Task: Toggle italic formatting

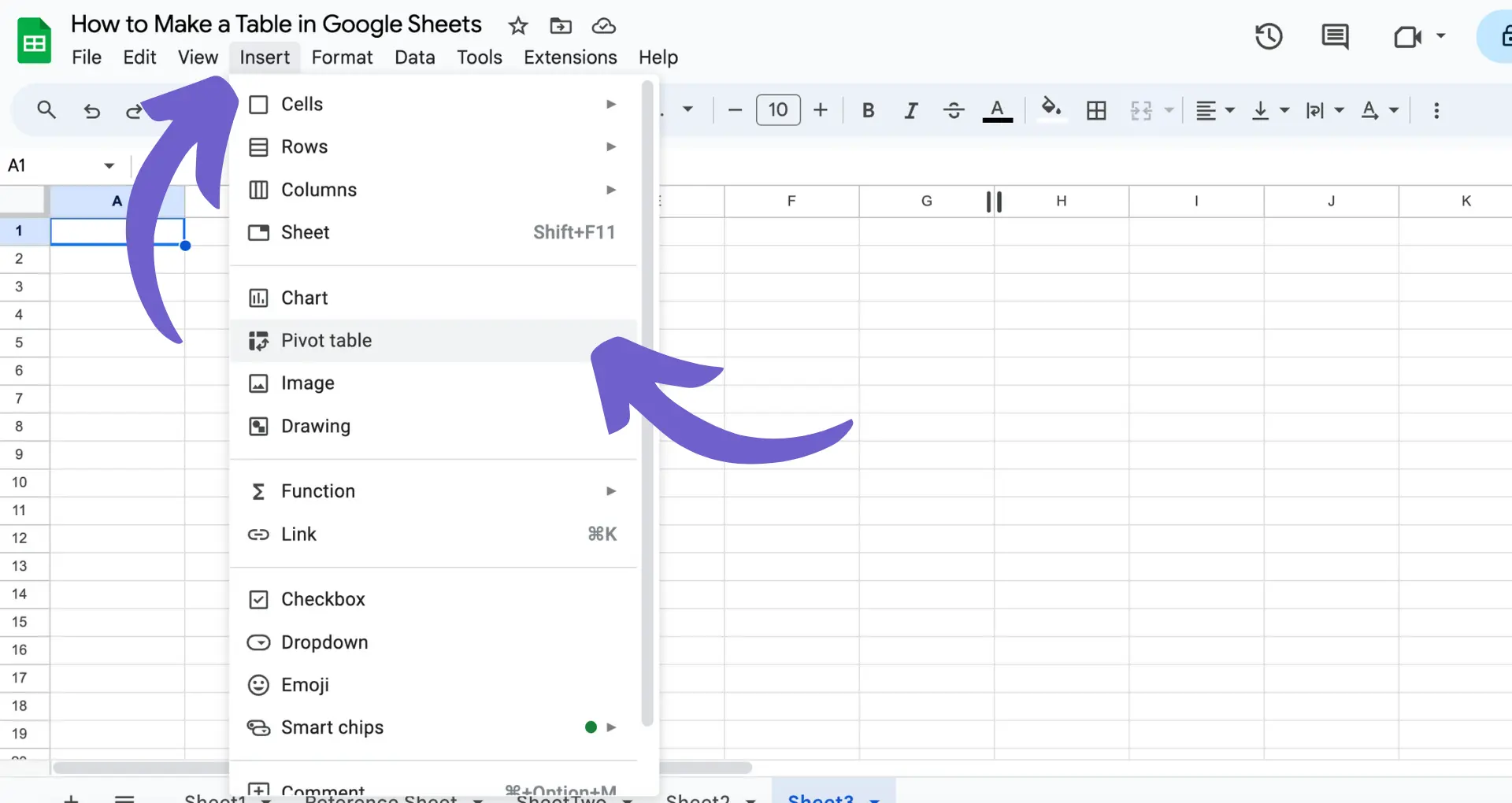Action: coord(911,110)
